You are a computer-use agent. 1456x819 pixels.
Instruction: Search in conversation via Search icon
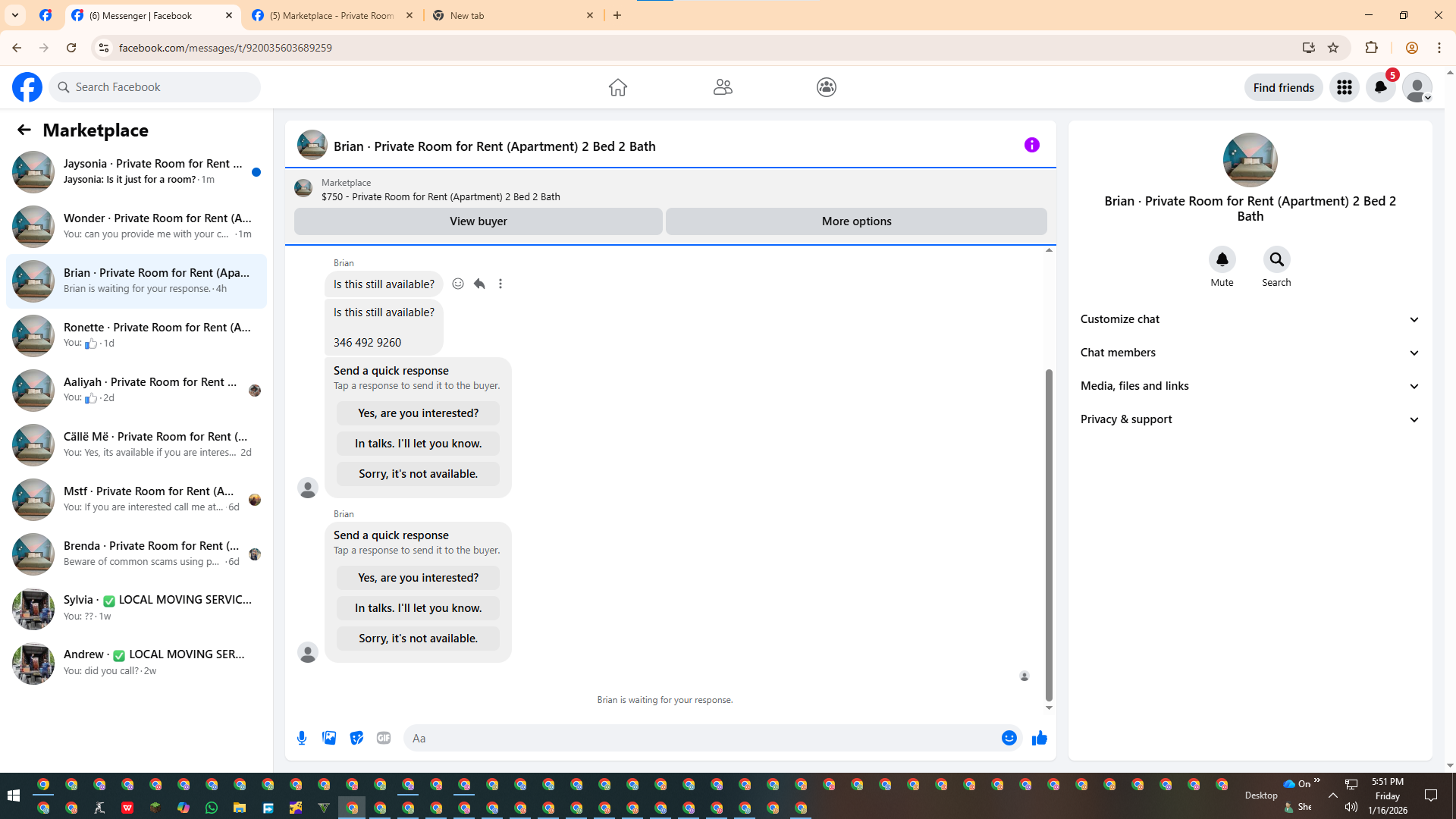coord(1276,260)
